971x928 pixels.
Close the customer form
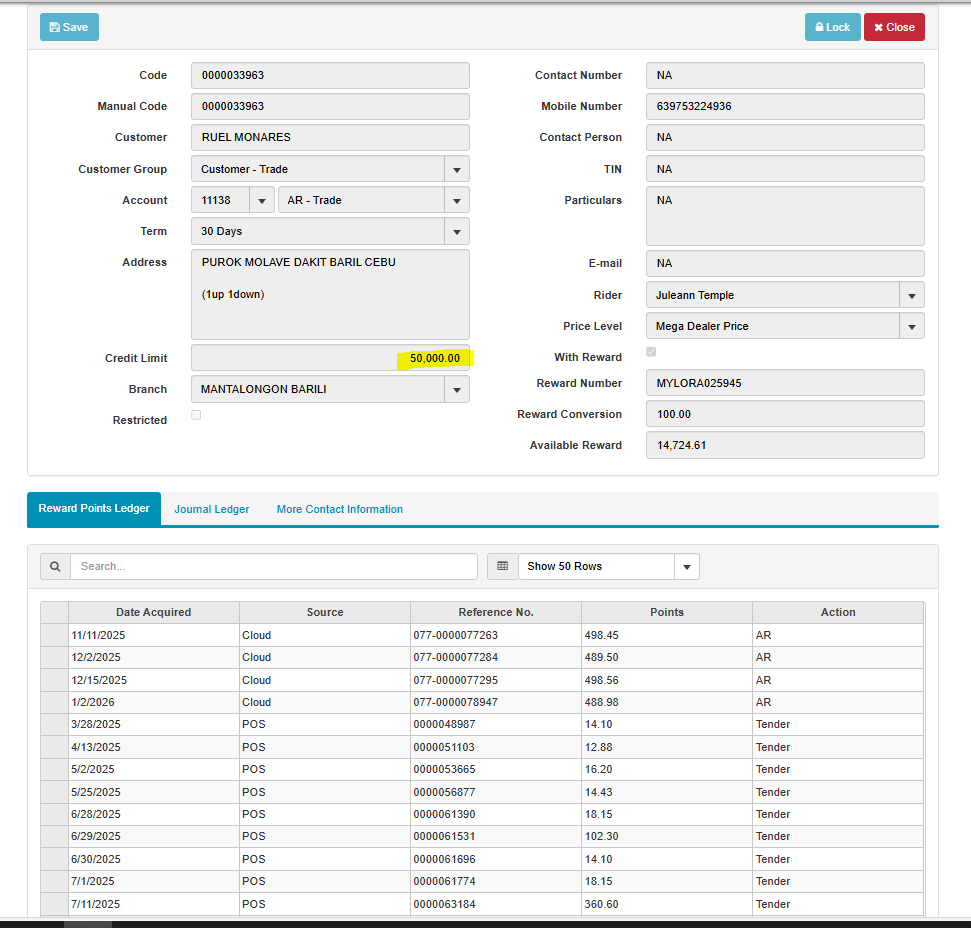(x=894, y=27)
